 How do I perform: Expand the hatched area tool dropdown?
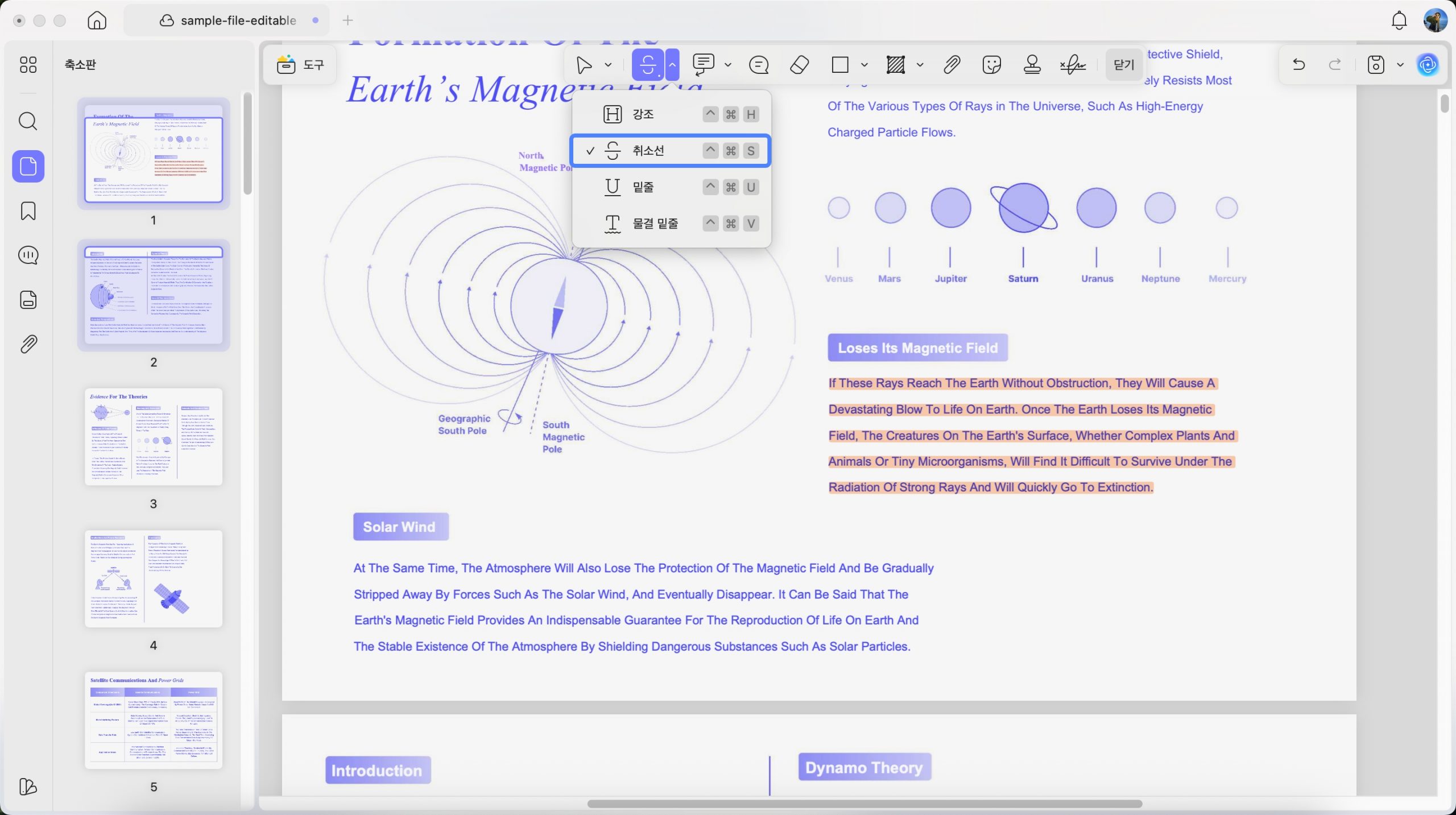coord(920,65)
